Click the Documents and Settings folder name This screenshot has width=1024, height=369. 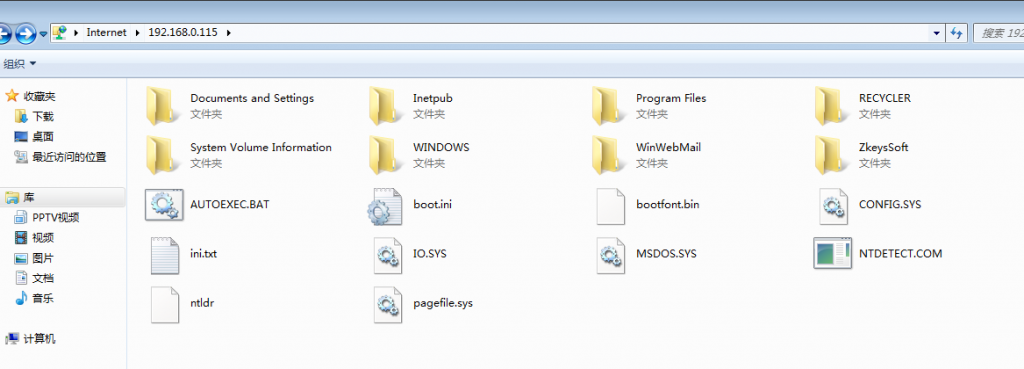252,98
